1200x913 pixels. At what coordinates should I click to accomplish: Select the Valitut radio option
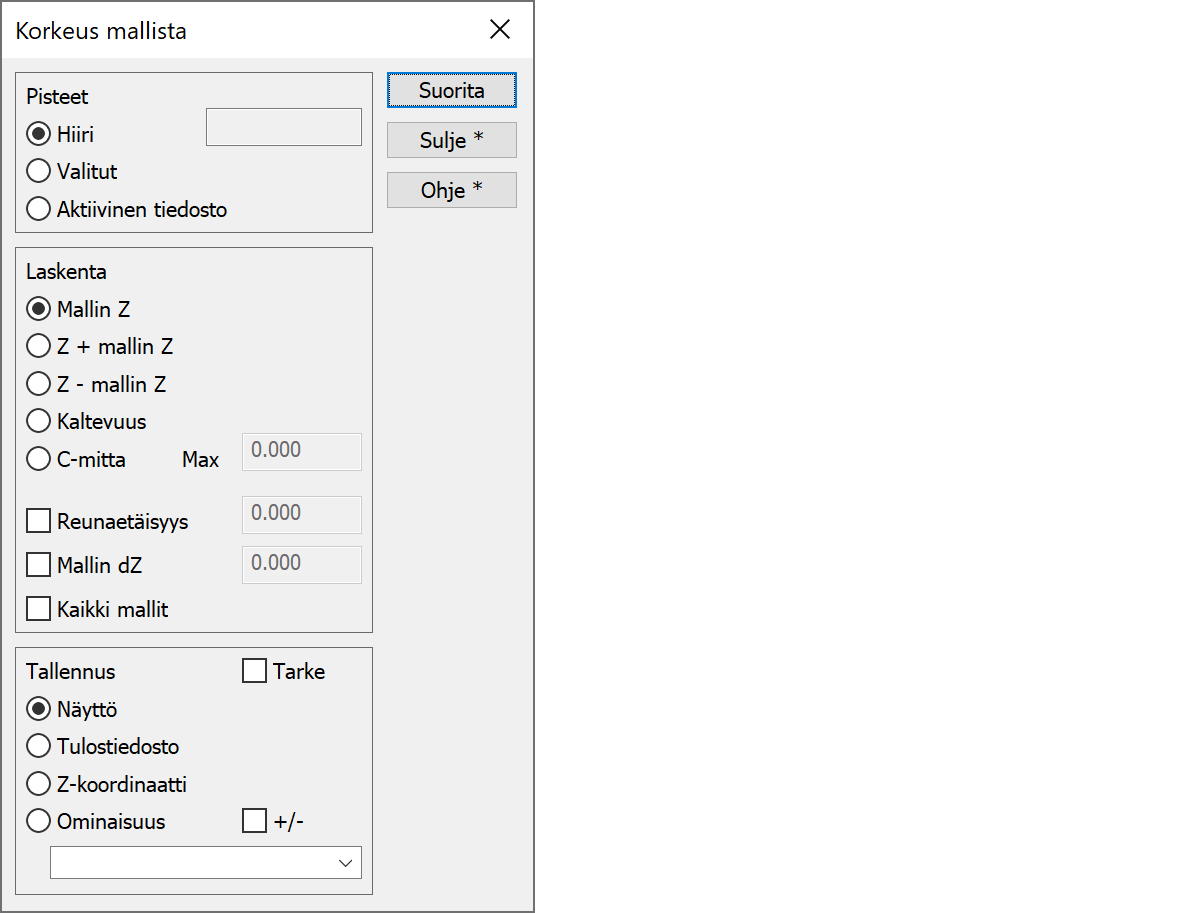39,172
